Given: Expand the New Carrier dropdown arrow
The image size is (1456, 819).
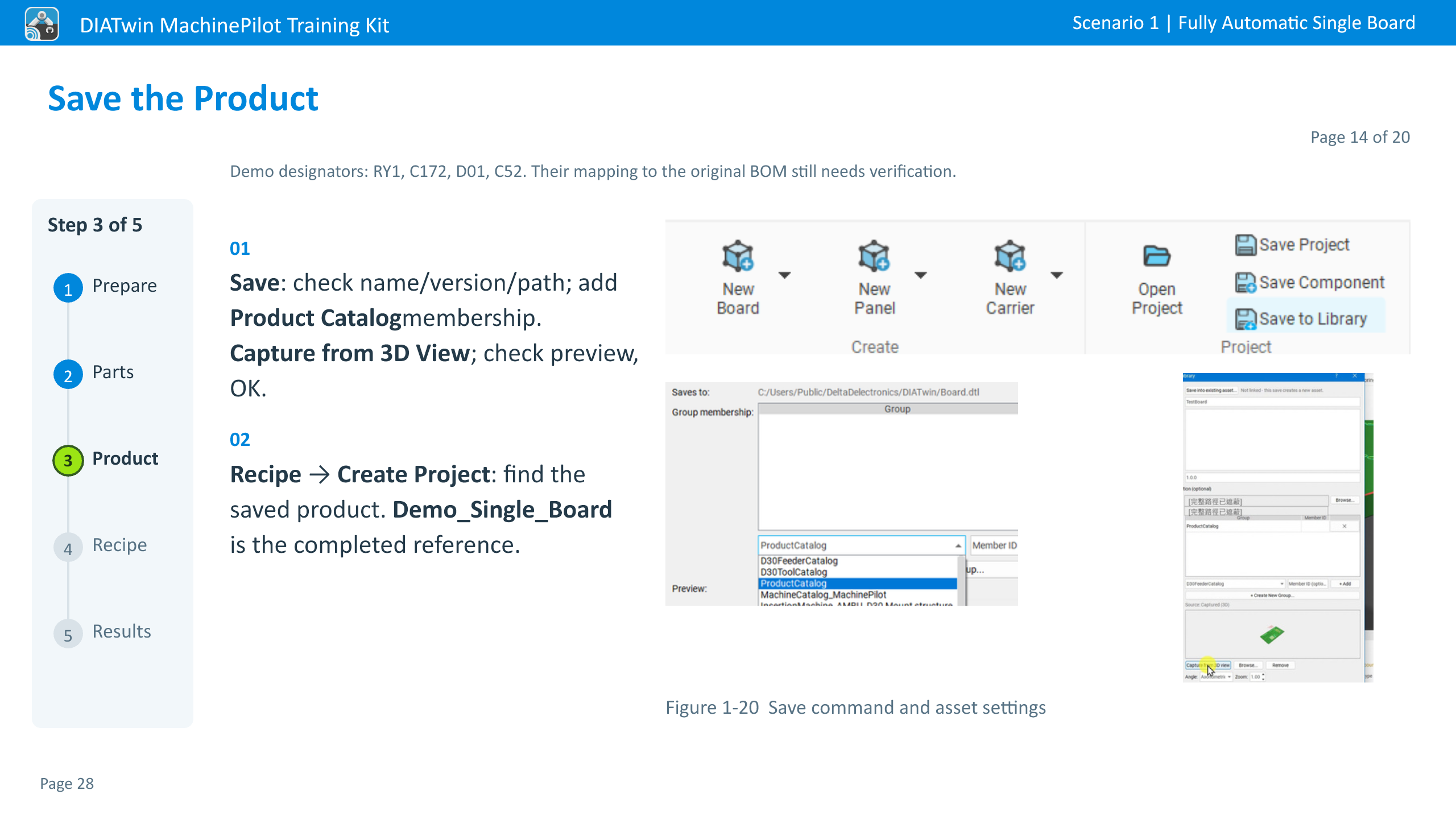Looking at the screenshot, I should click(1057, 276).
